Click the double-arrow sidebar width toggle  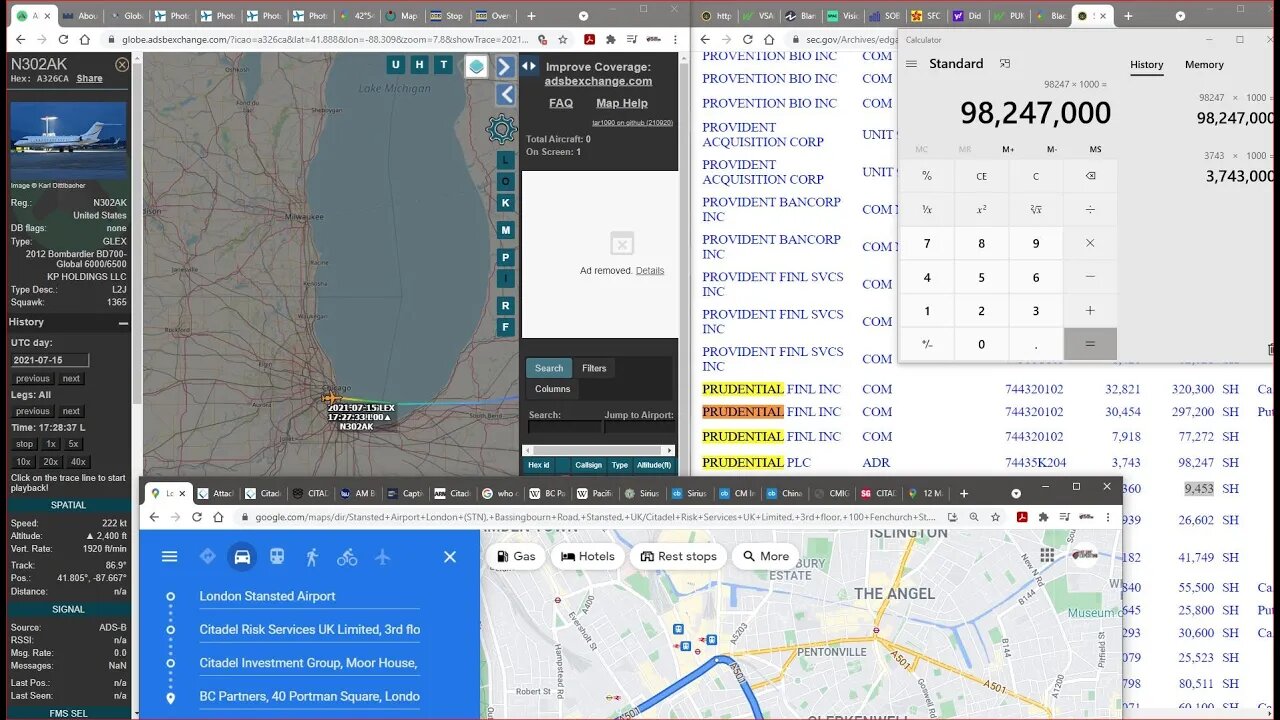pos(529,66)
